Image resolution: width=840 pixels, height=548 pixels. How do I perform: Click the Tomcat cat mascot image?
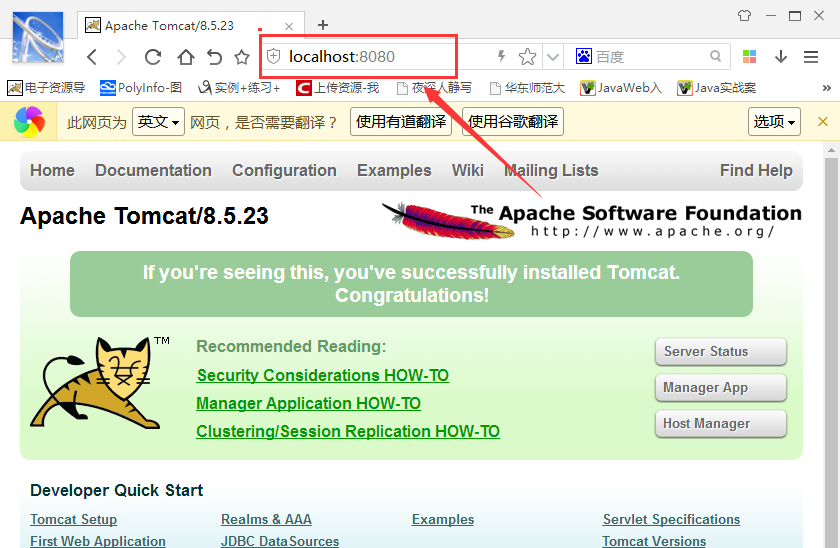coord(100,382)
